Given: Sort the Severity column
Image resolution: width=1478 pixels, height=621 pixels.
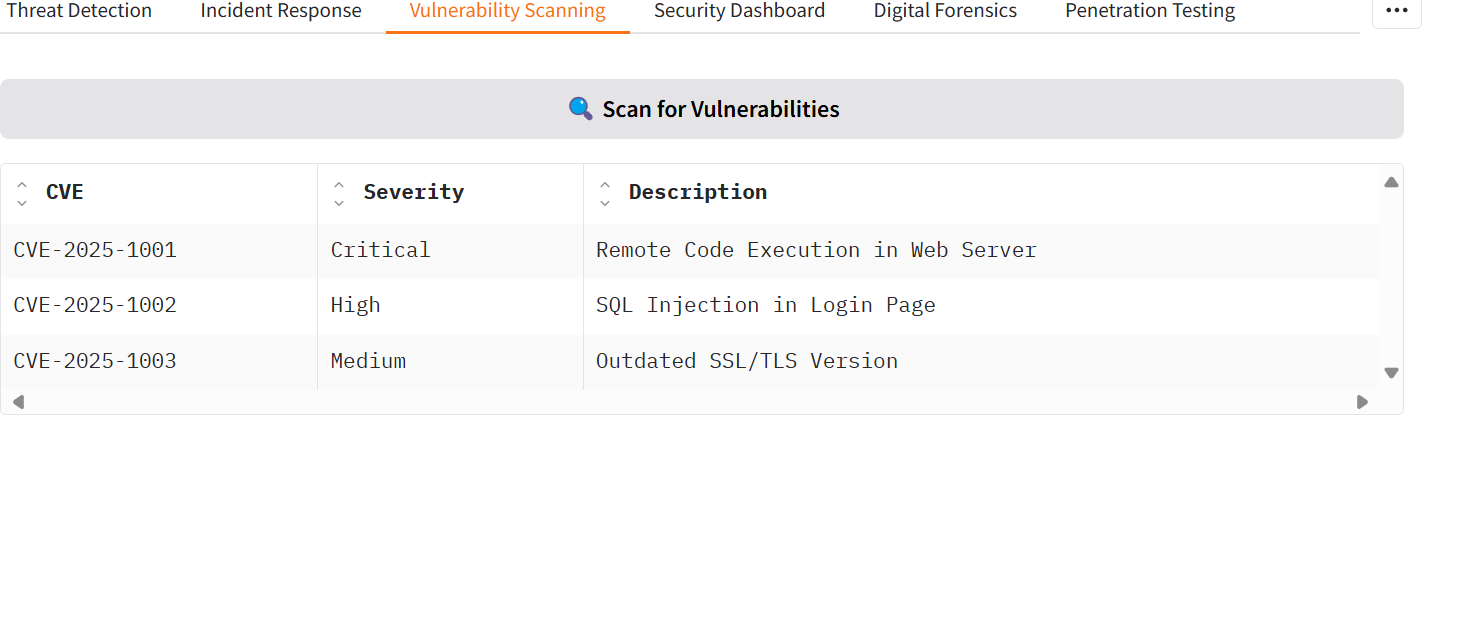Looking at the screenshot, I should 339,193.
